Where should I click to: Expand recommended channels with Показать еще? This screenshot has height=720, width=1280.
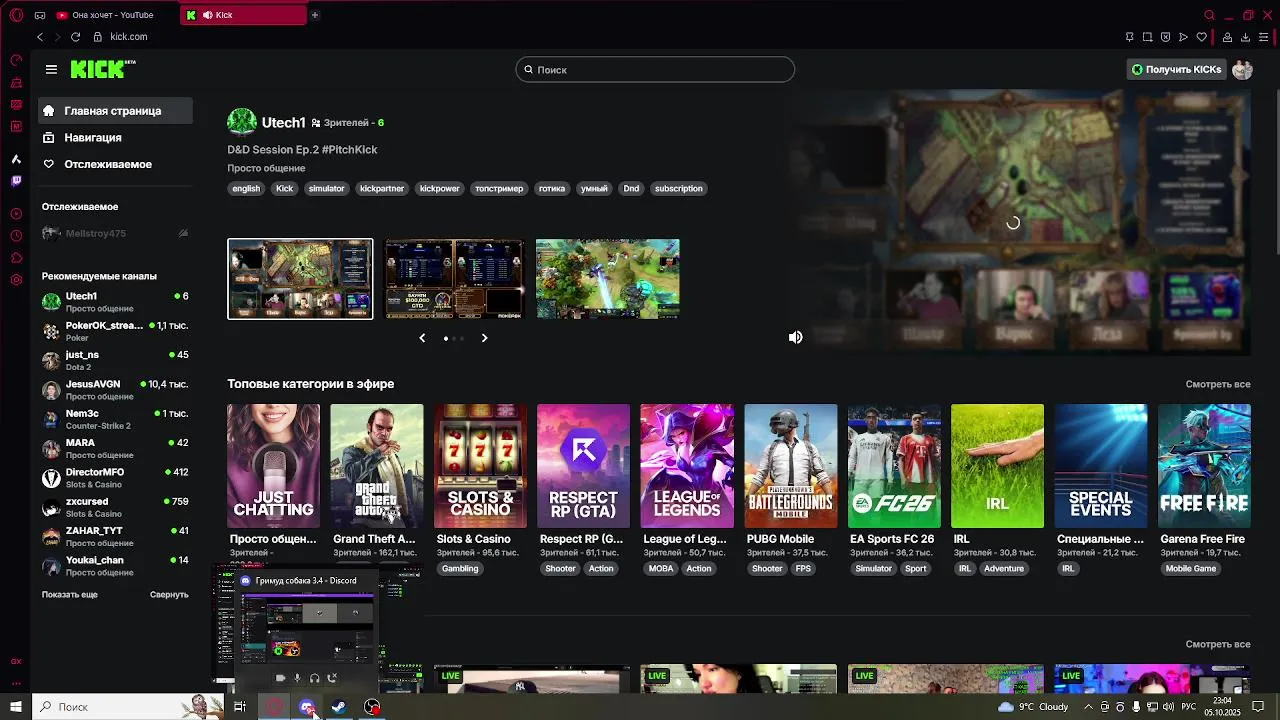(69, 594)
